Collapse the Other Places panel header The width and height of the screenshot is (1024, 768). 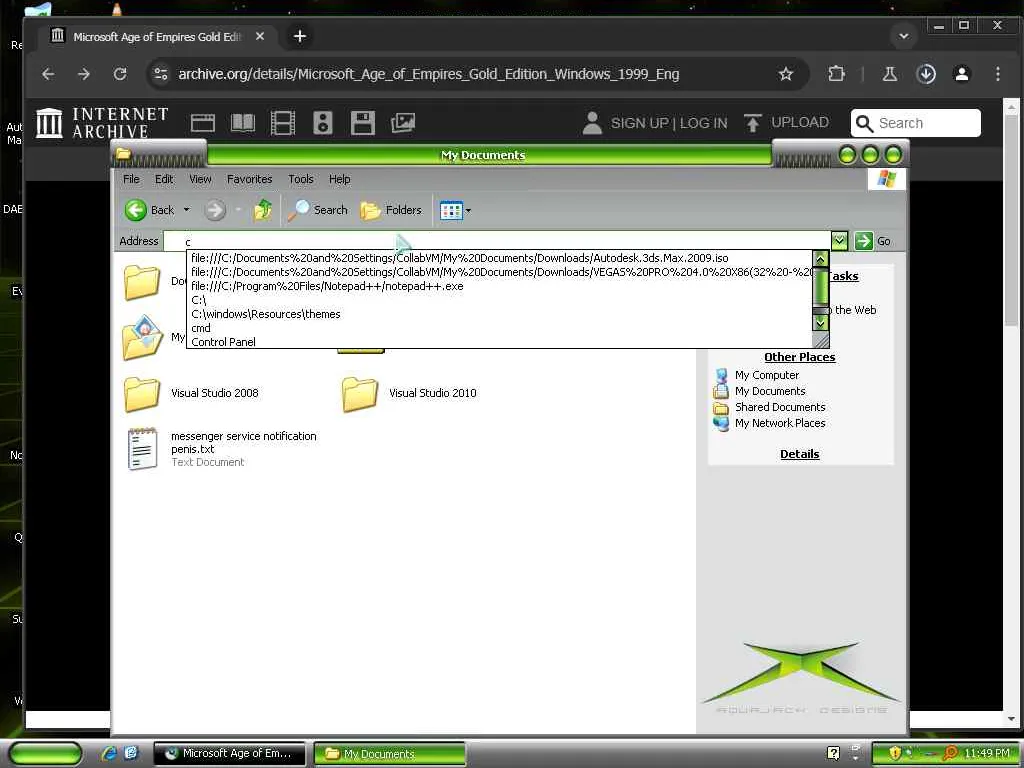pos(799,357)
